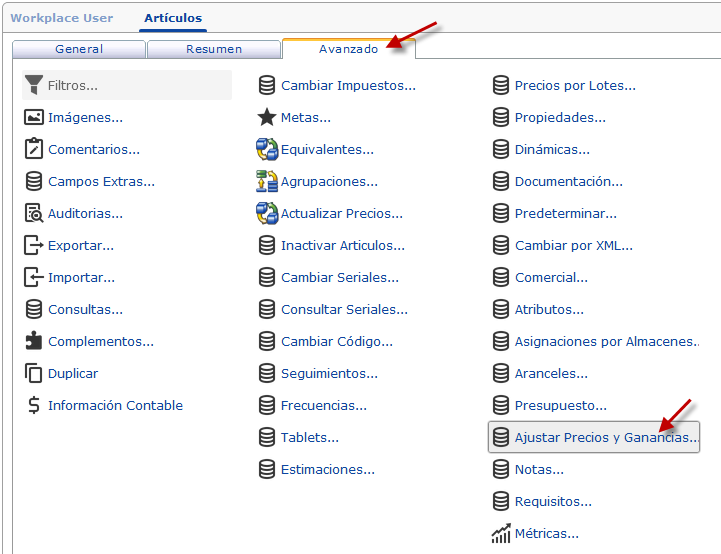Open Consultas
721x554 pixels.
[x=86, y=309]
